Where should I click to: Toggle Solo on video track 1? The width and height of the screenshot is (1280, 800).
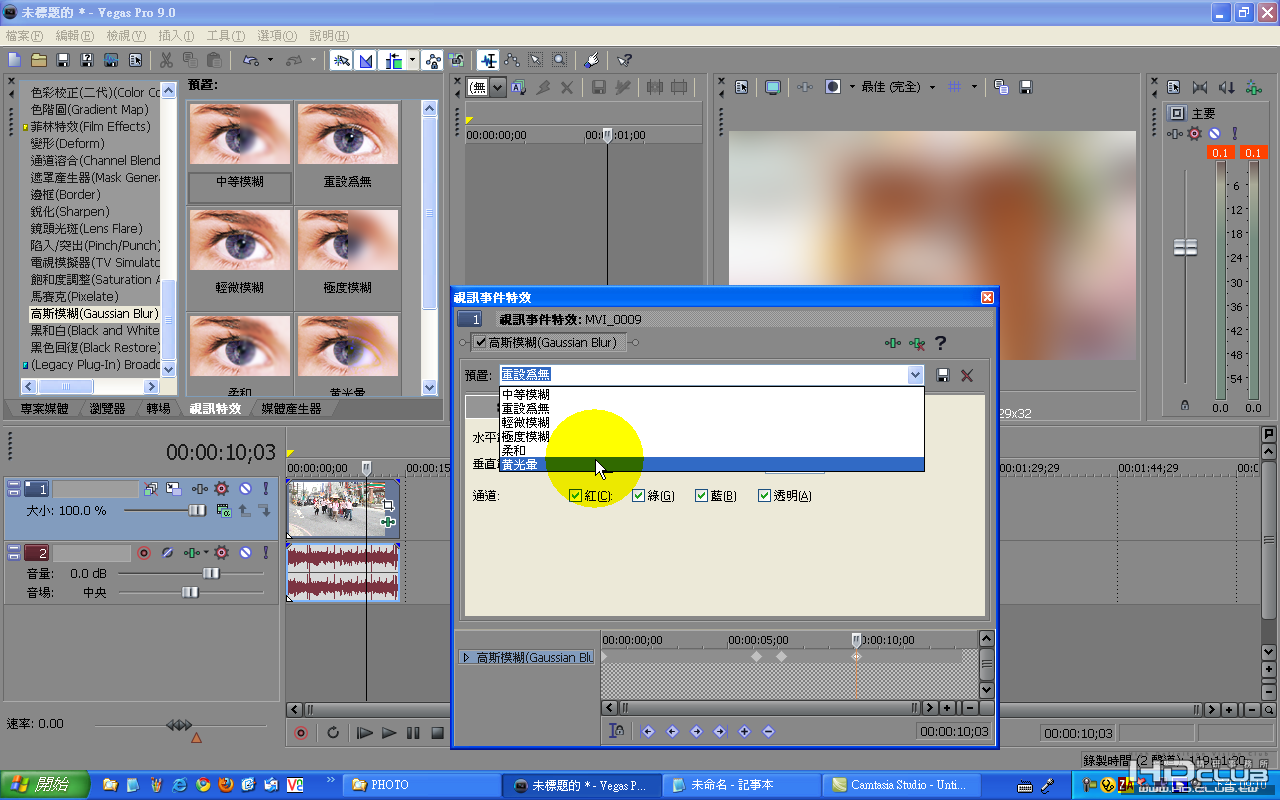[265, 489]
